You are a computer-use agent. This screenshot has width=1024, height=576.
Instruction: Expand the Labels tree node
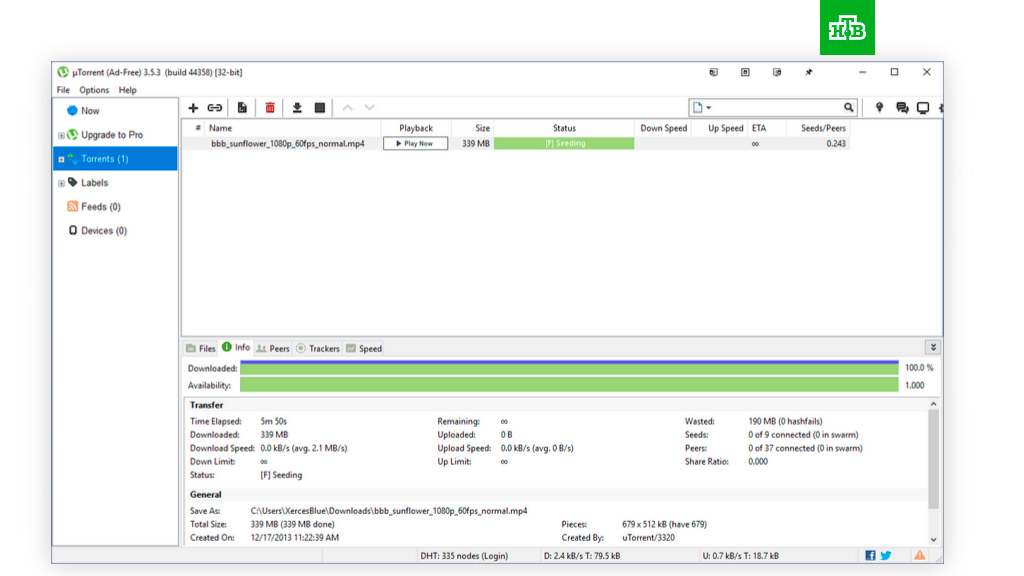(61, 184)
